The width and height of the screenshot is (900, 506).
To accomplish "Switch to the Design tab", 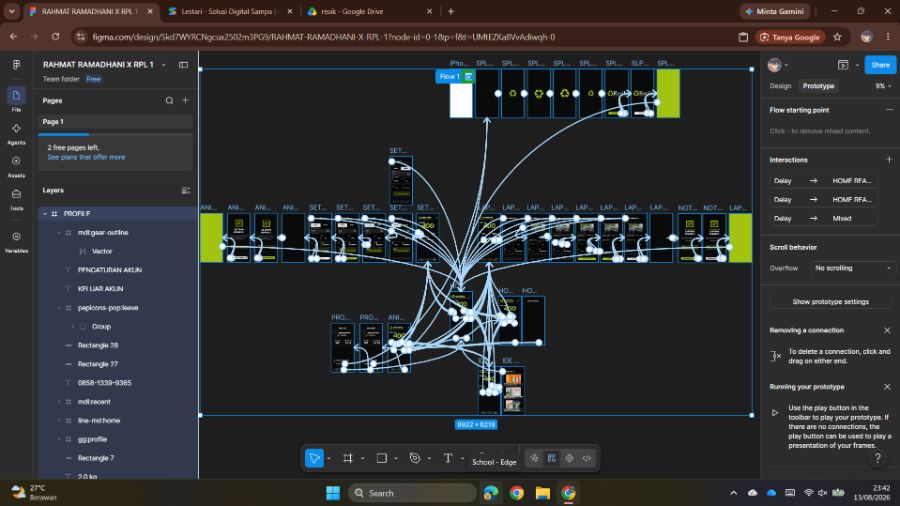I will point(780,86).
